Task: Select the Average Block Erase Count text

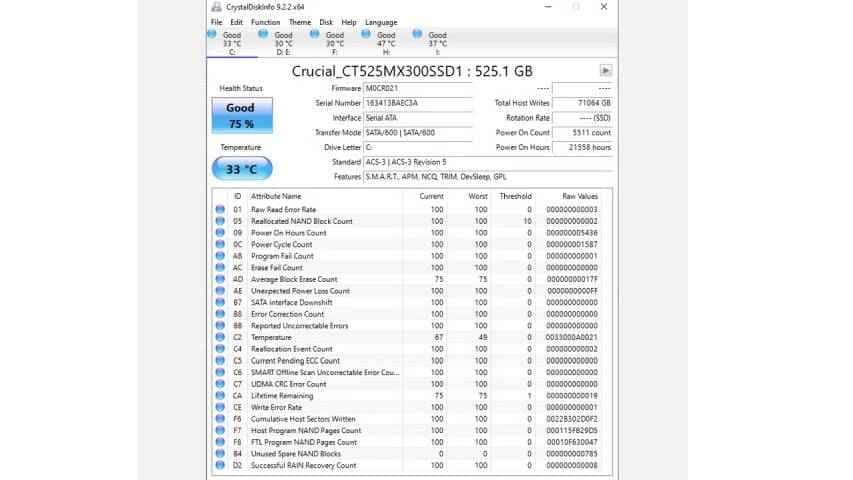Action: pos(294,279)
